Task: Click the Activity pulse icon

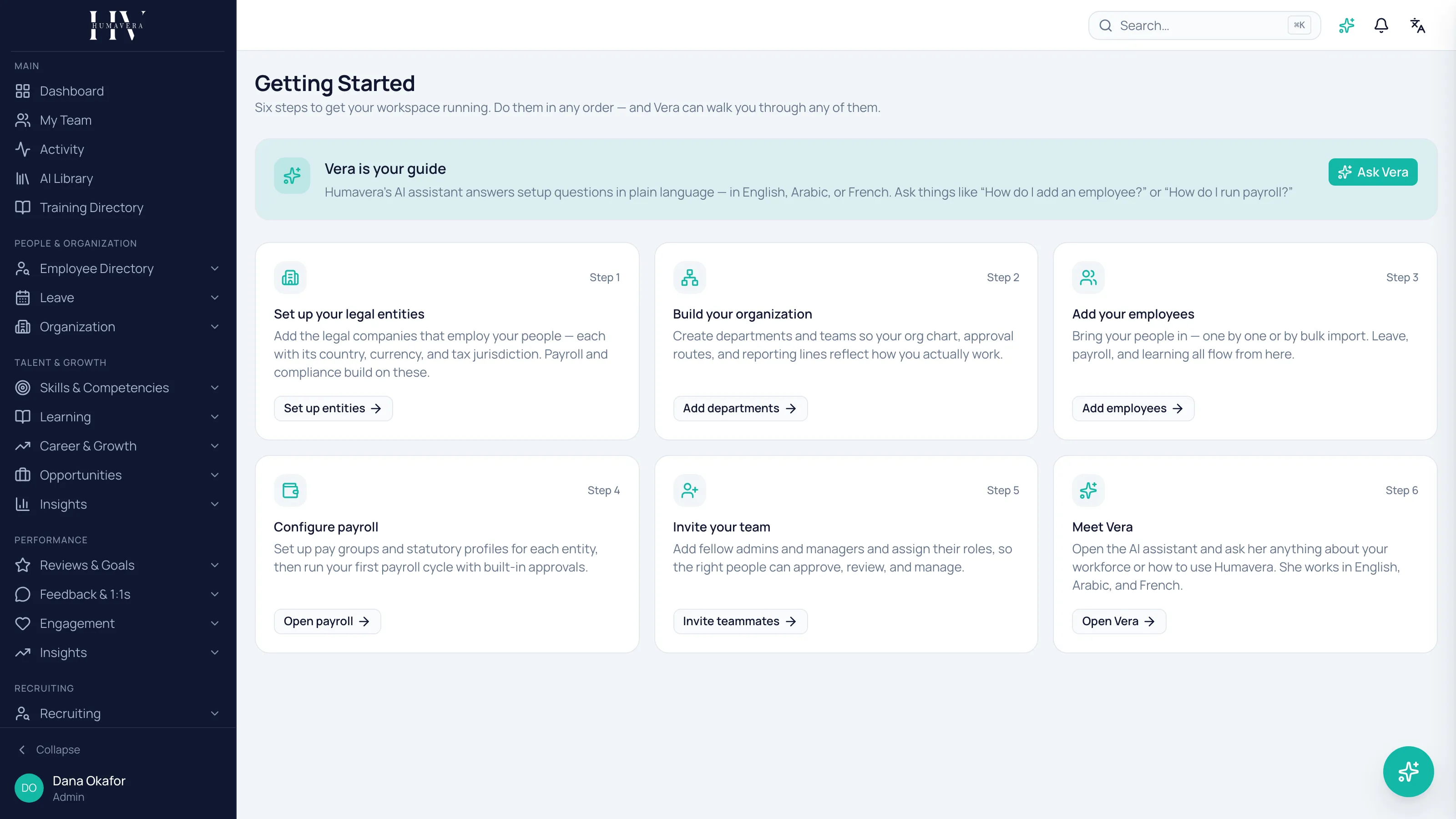Action: tap(23, 149)
